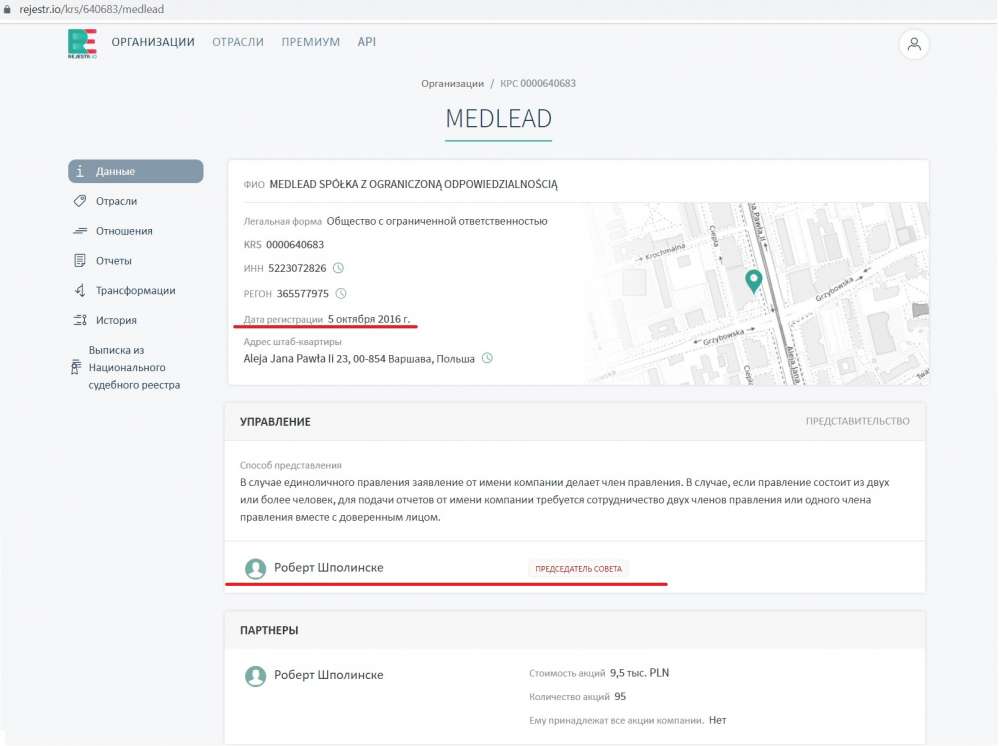Select Отношения in the left sidebar
This screenshot has height=746, width=999.
[x=124, y=231]
